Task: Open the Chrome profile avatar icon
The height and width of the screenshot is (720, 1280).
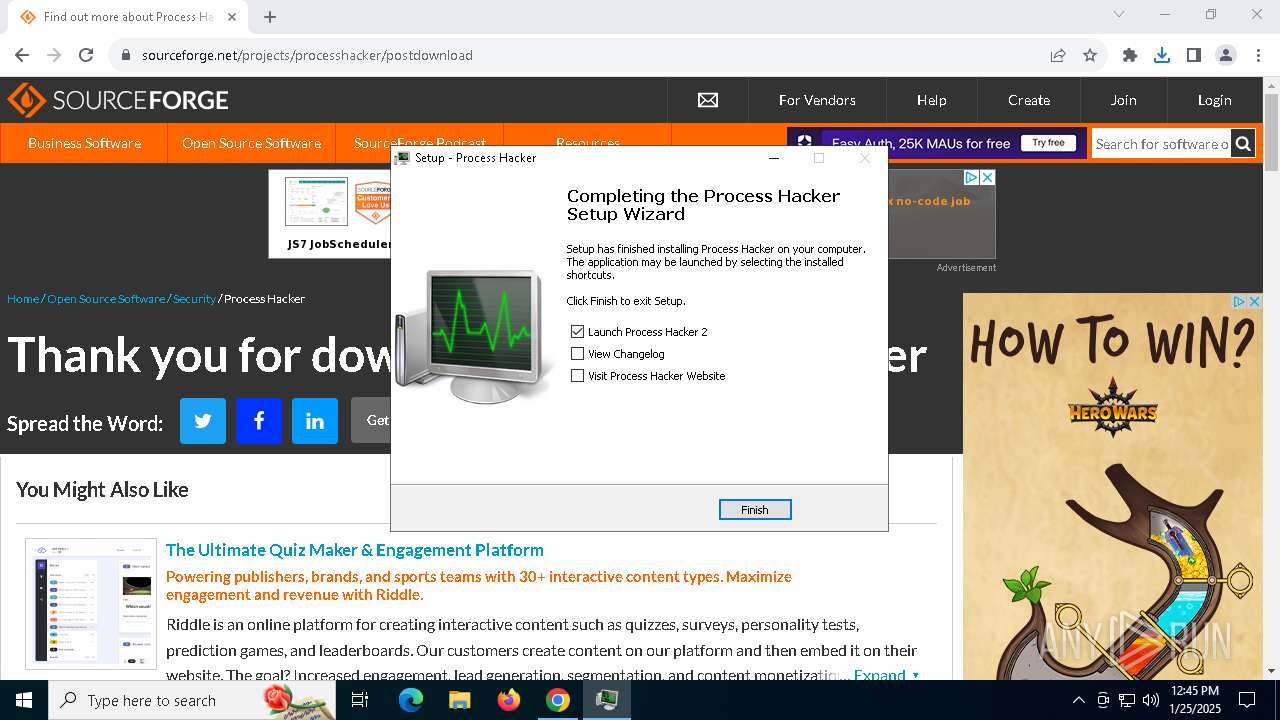Action: tap(1226, 55)
